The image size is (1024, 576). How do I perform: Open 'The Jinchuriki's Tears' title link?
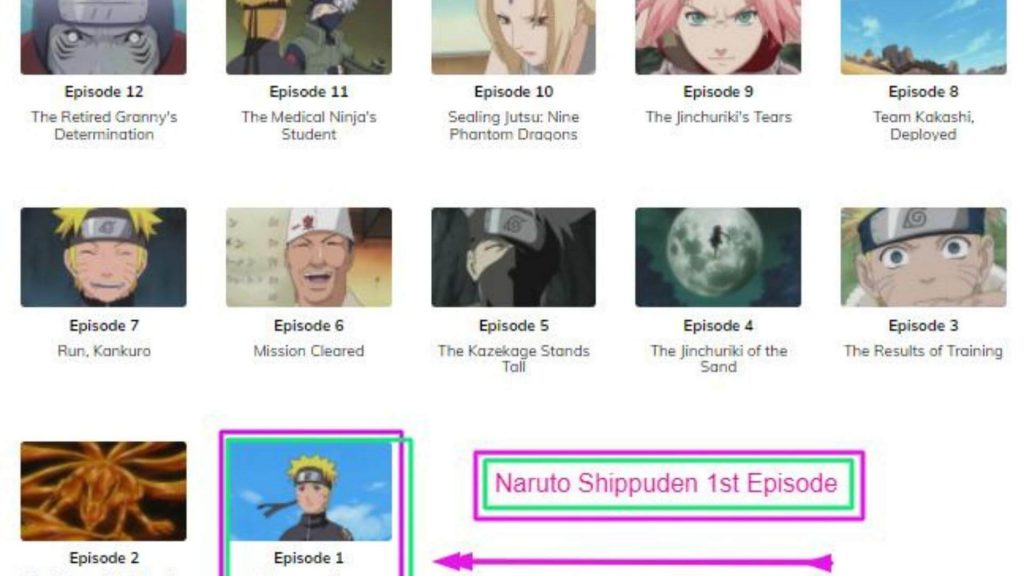click(x=718, y=117)
